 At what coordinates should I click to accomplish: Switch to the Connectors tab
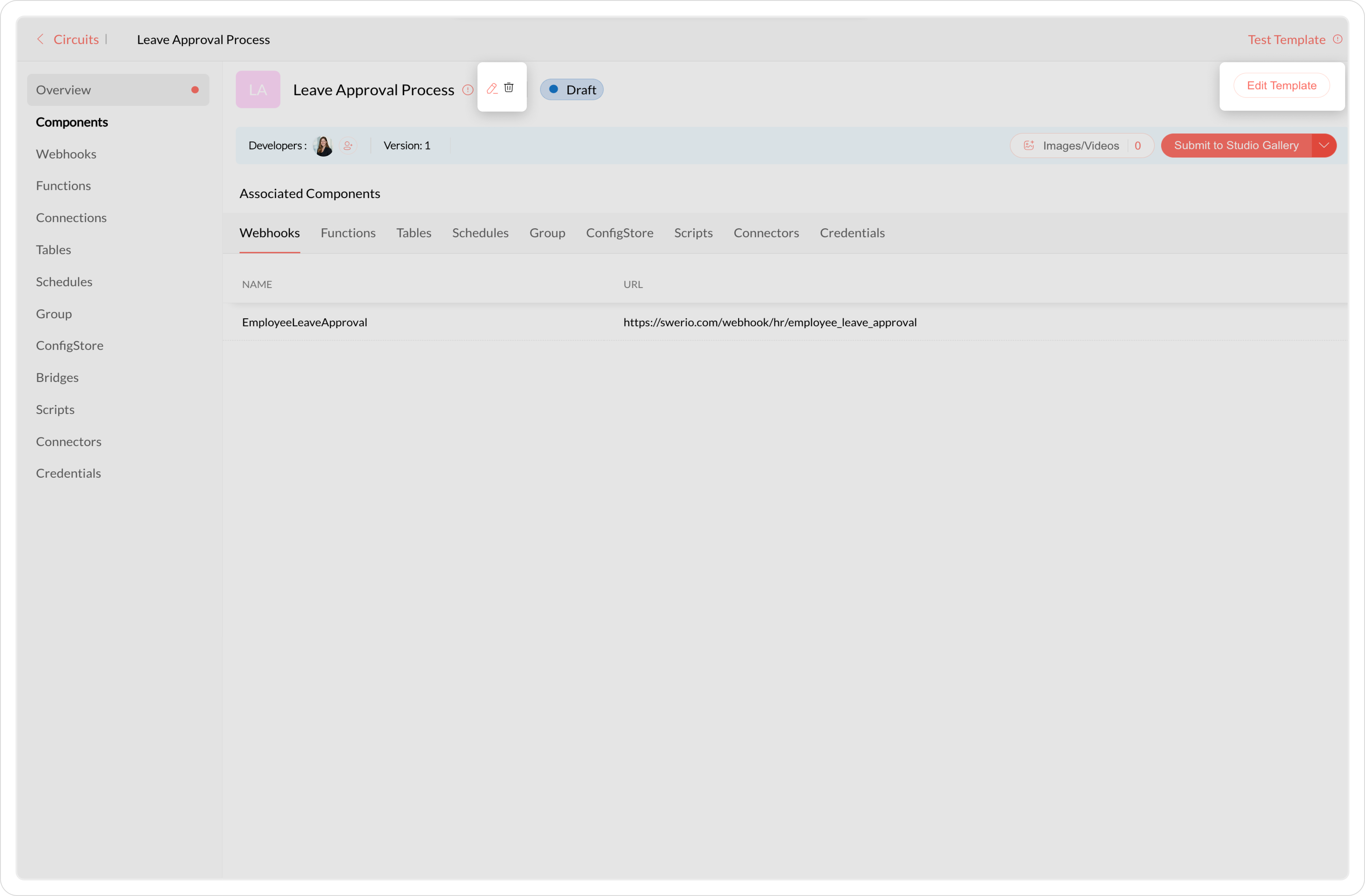pyautogui.click(x=766, y=233)
